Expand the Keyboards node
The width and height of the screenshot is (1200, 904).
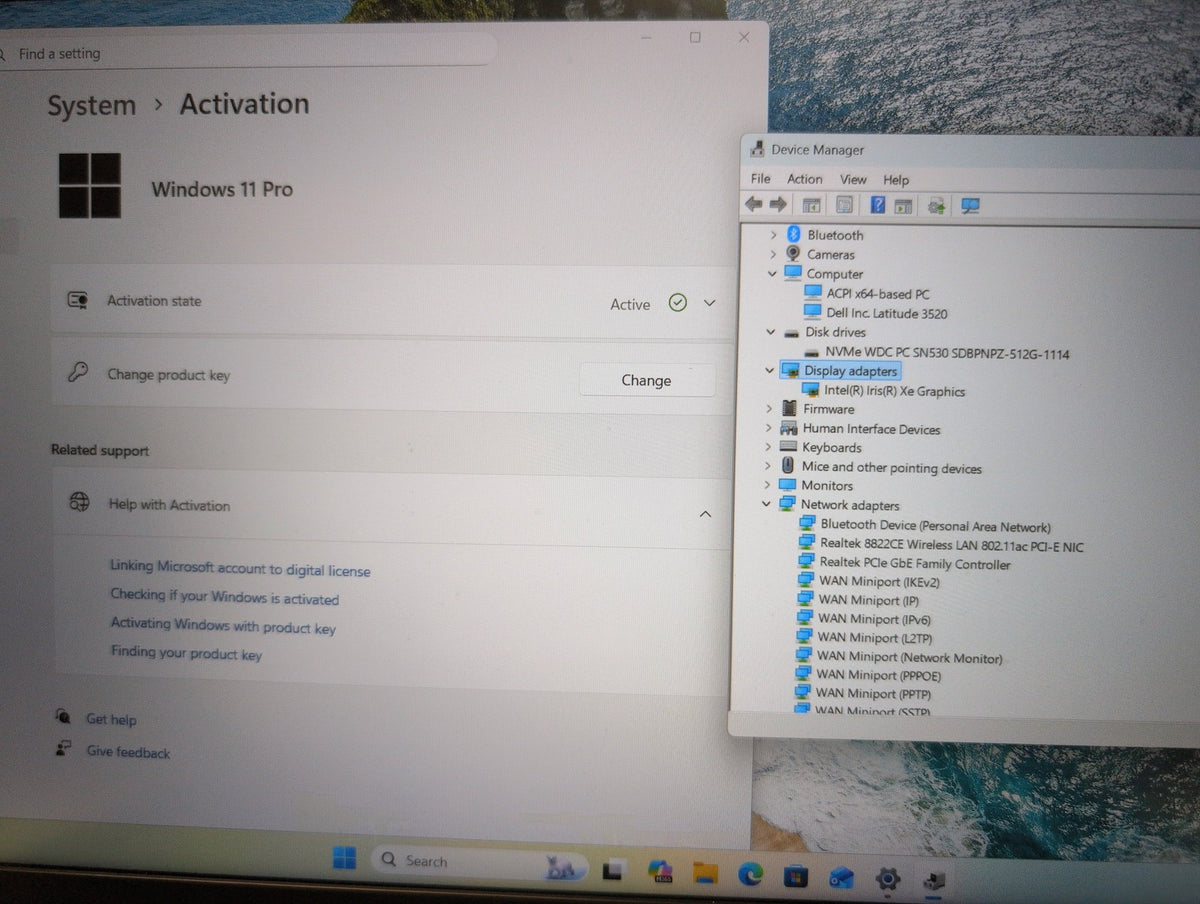coord(768,448)
